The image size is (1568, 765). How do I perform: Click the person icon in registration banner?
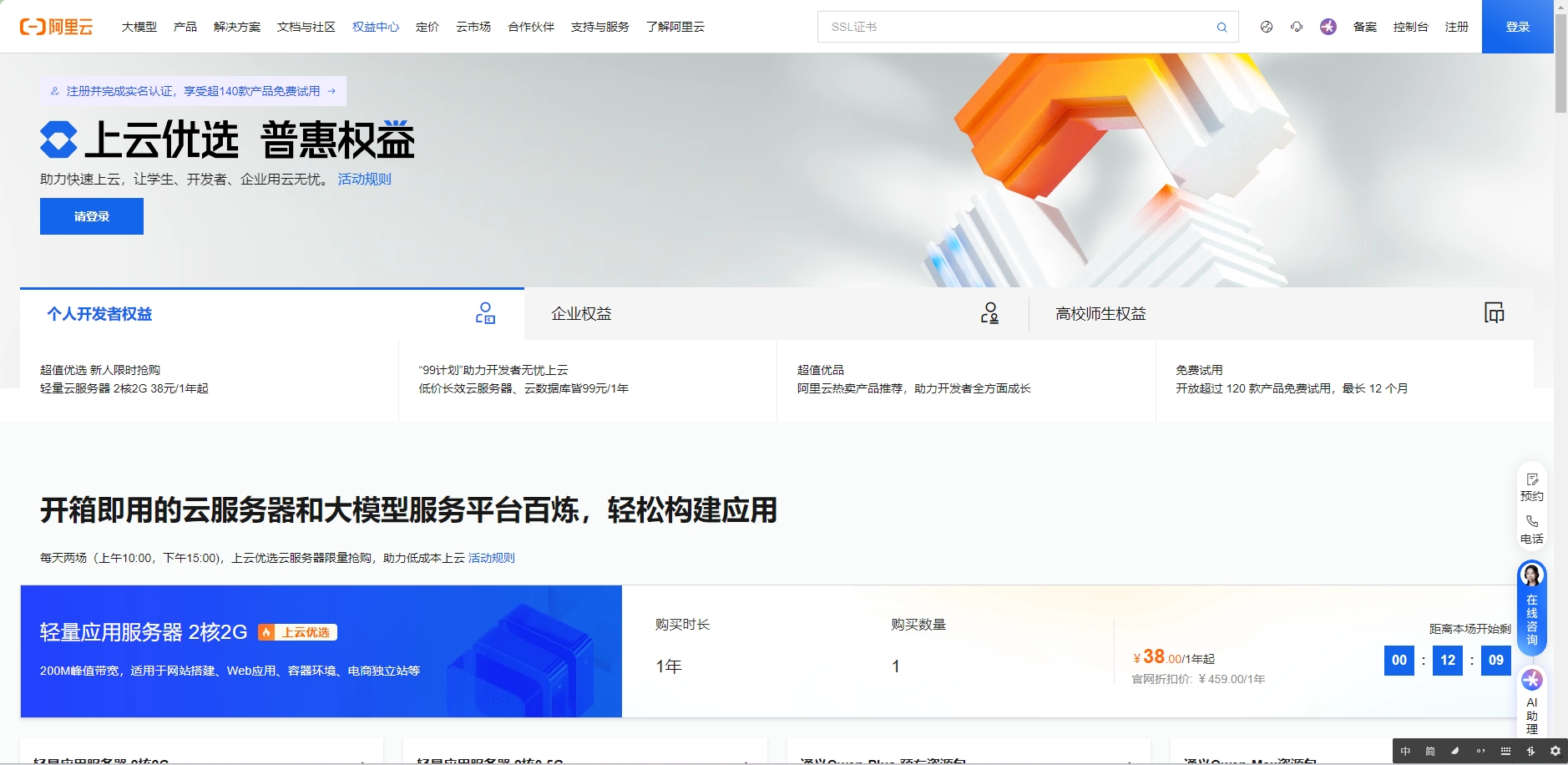click(x=55, y=91)
